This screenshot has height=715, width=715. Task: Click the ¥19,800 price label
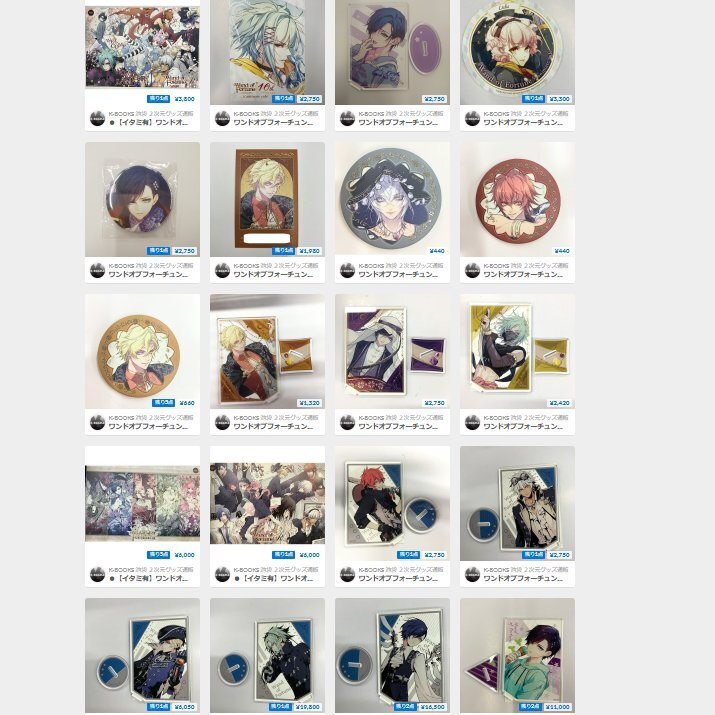click(x=308, y=707)
